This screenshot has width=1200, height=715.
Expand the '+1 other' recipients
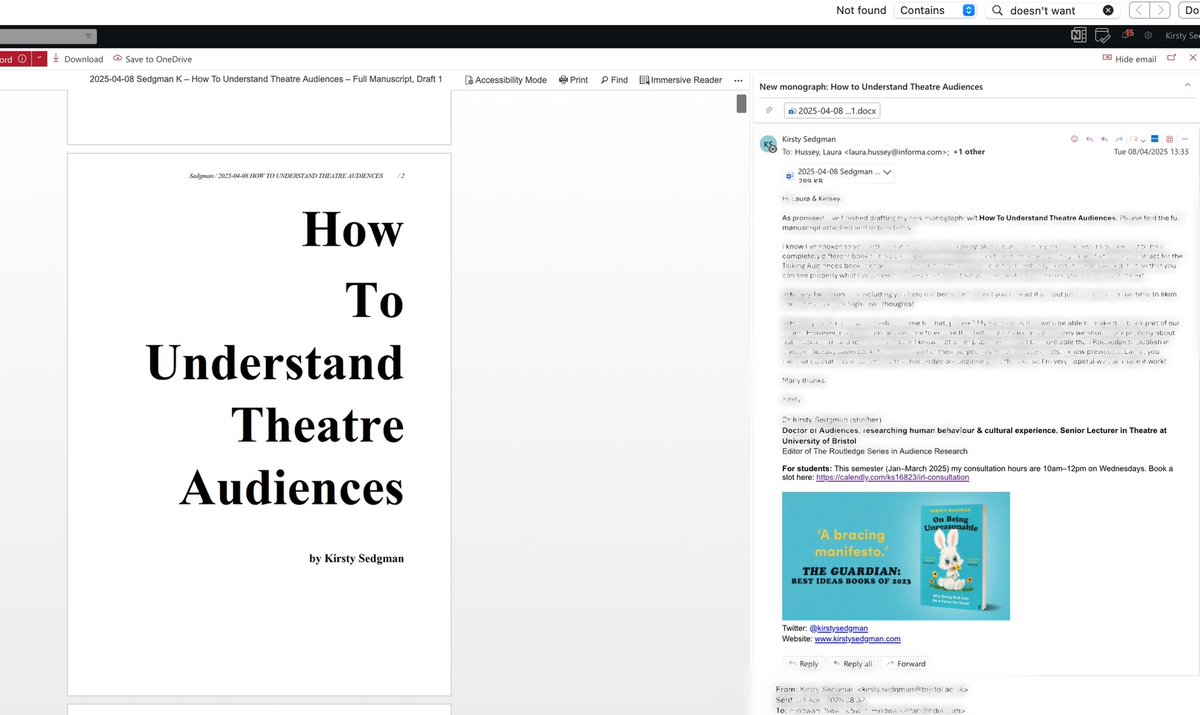click(969, 152)
